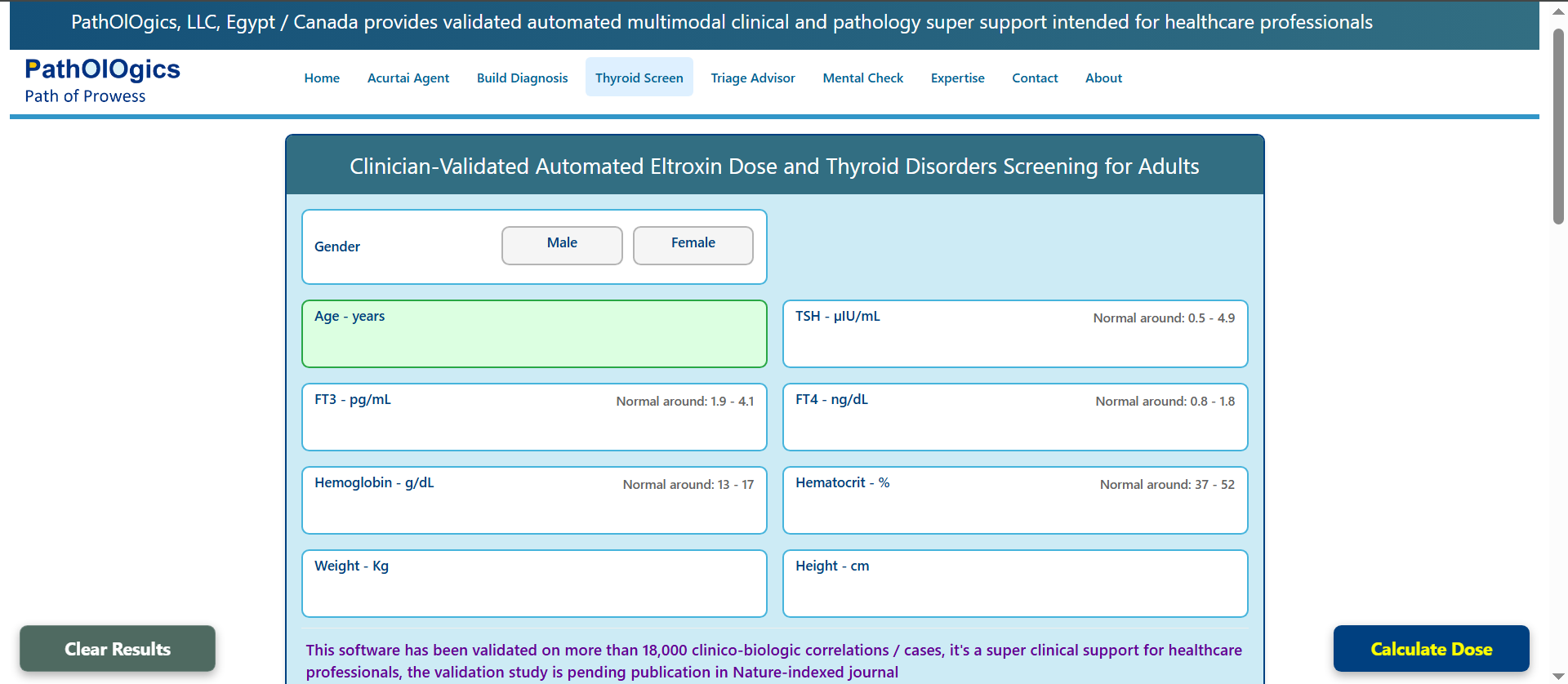The height and width of the screenshot is (684, 1568).
Task: Click the Clear Results button
Action: 118,649
